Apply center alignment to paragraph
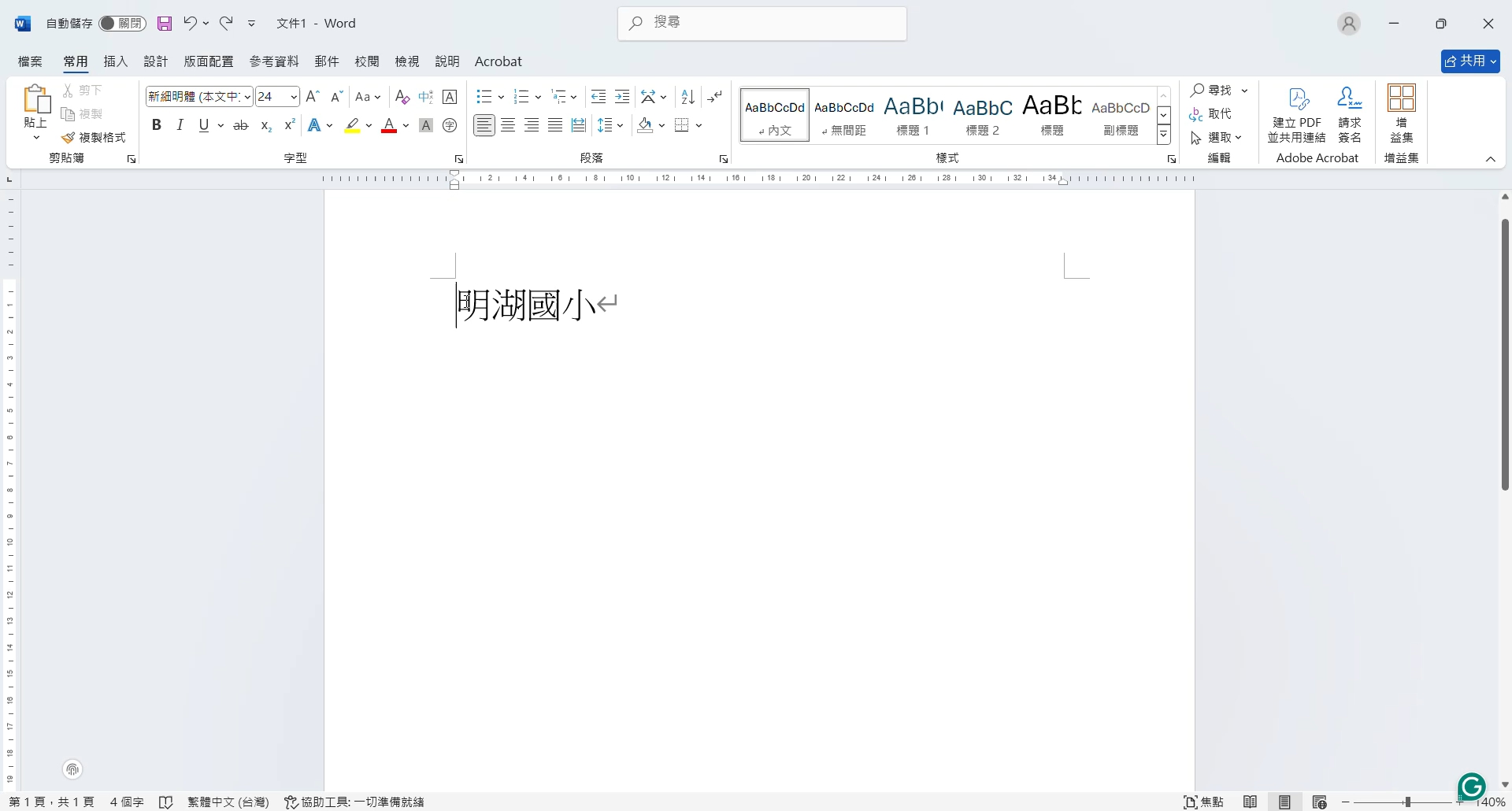The width and height of the screenshot is (1512, 811). point(508,125)
